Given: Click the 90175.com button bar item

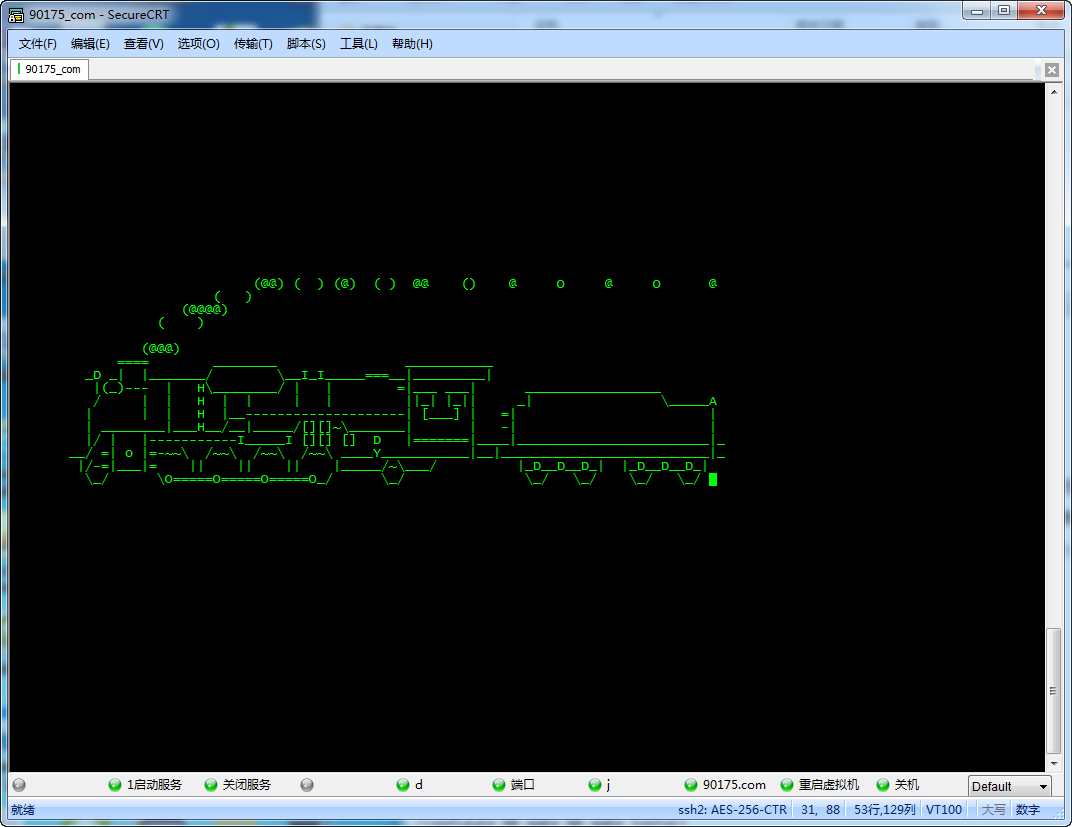Looking at the screenshot, I should tap(725, 785).
